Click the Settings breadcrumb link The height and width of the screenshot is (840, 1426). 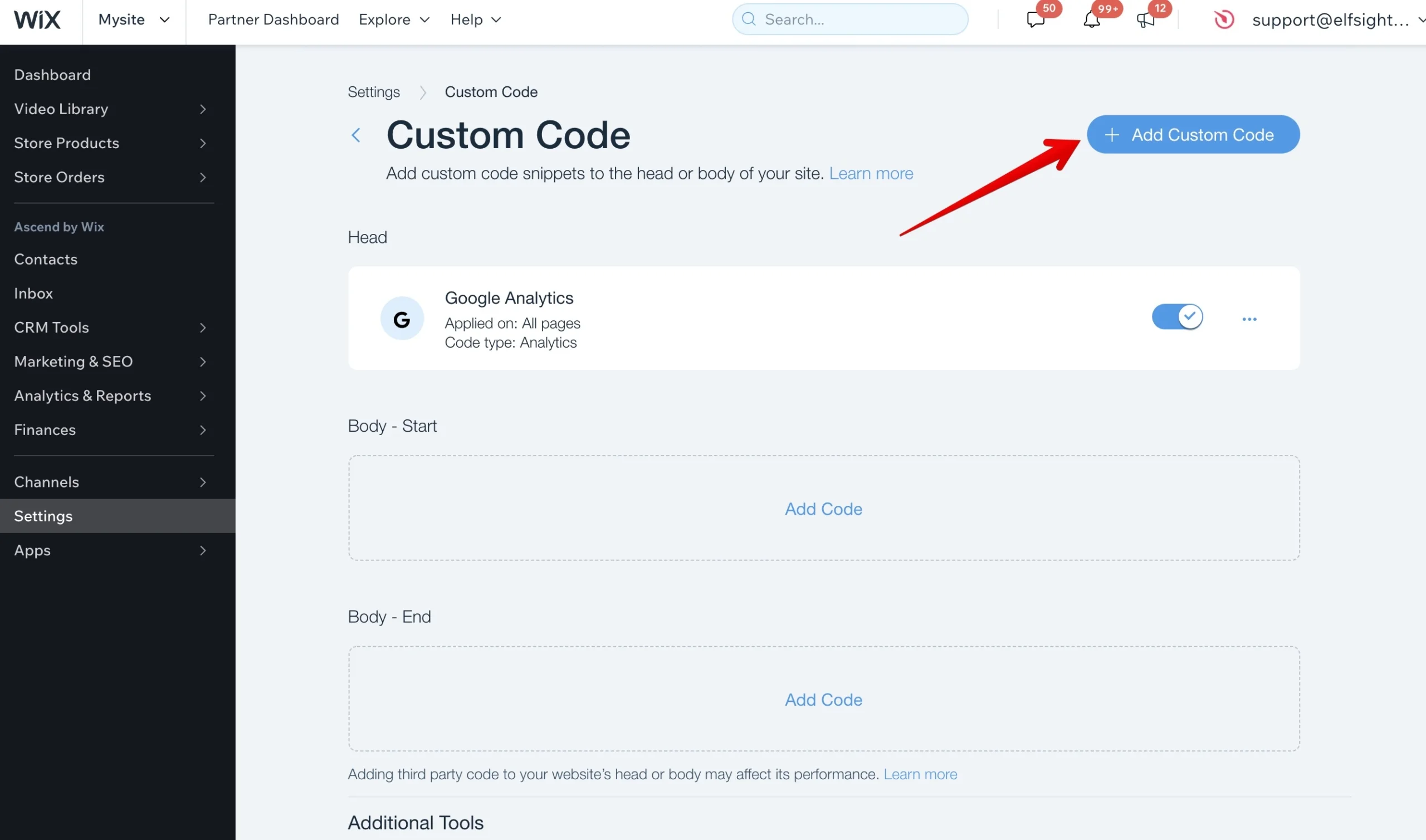tap(373, 92)
